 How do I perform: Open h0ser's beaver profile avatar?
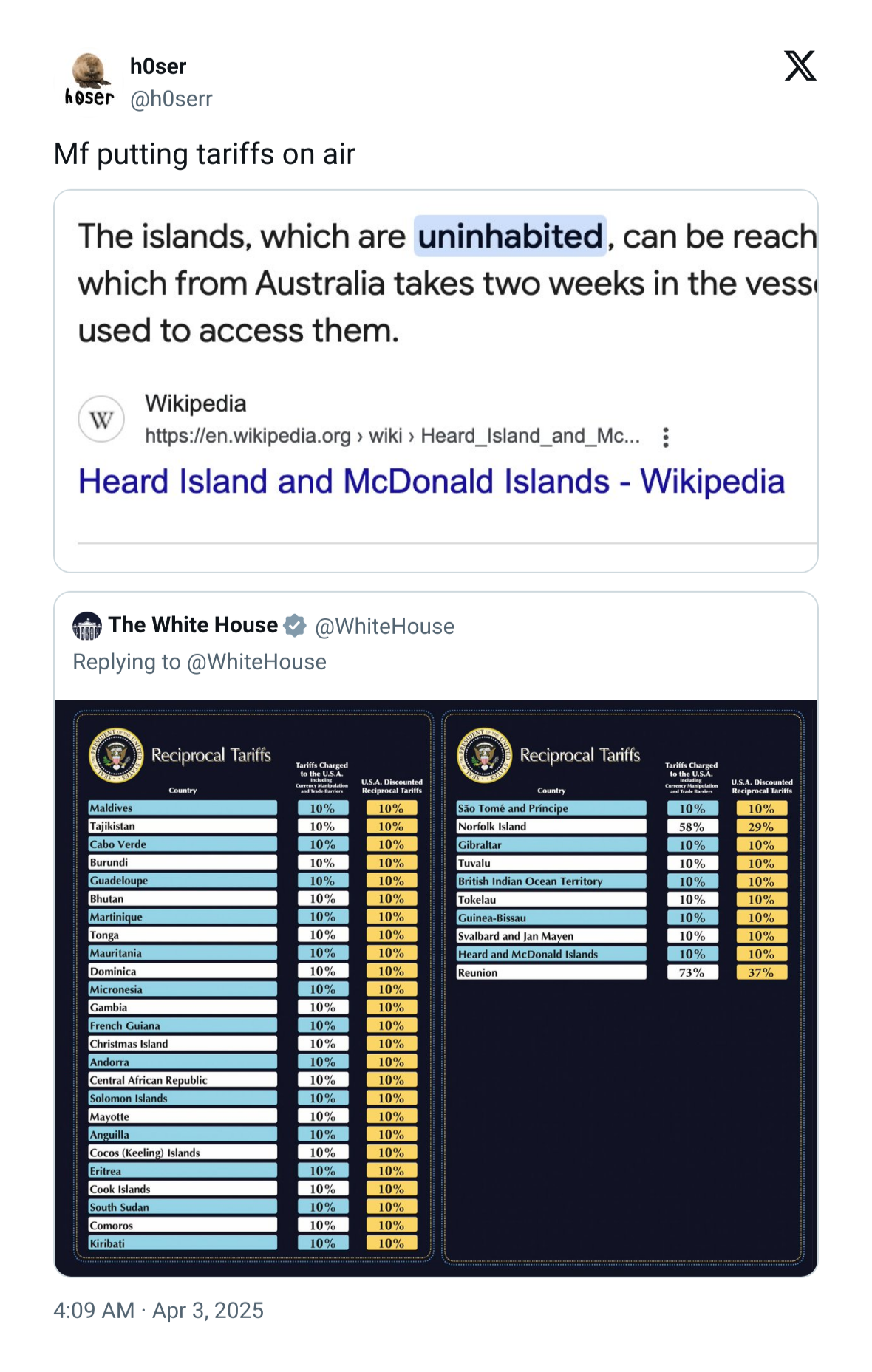pos(89,80)
